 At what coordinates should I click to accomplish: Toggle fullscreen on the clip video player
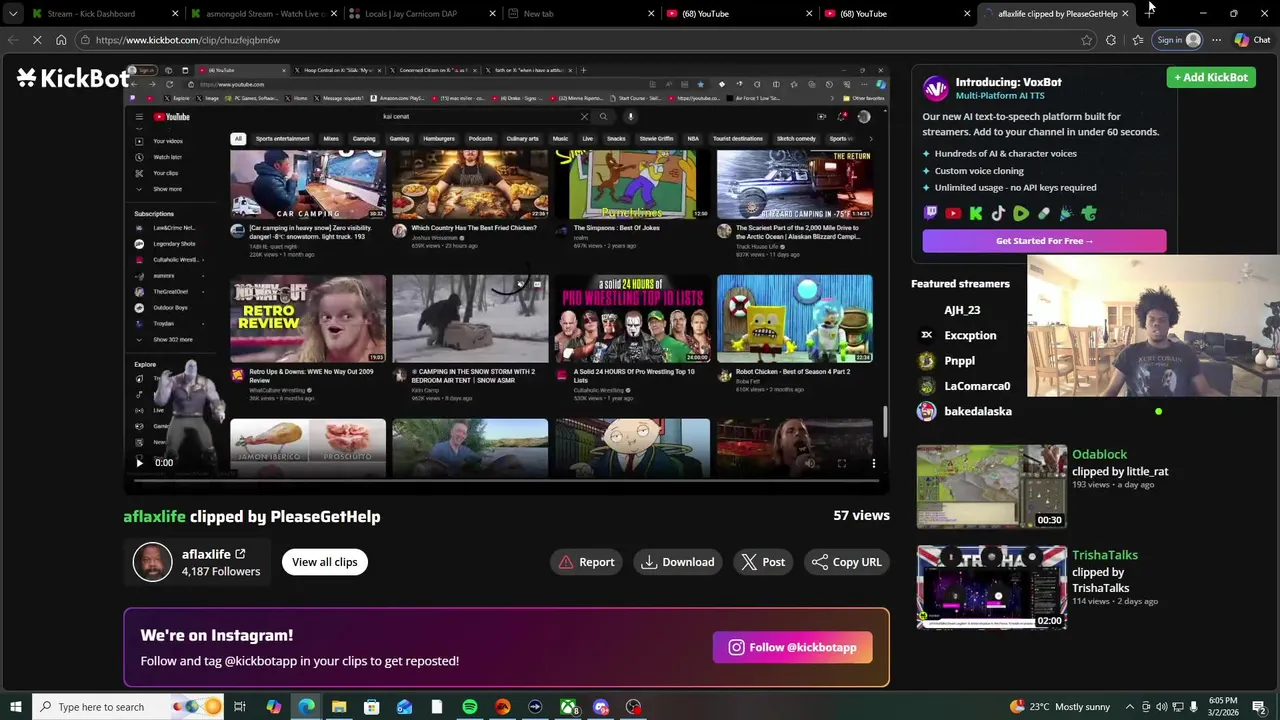tap(842, 463)
